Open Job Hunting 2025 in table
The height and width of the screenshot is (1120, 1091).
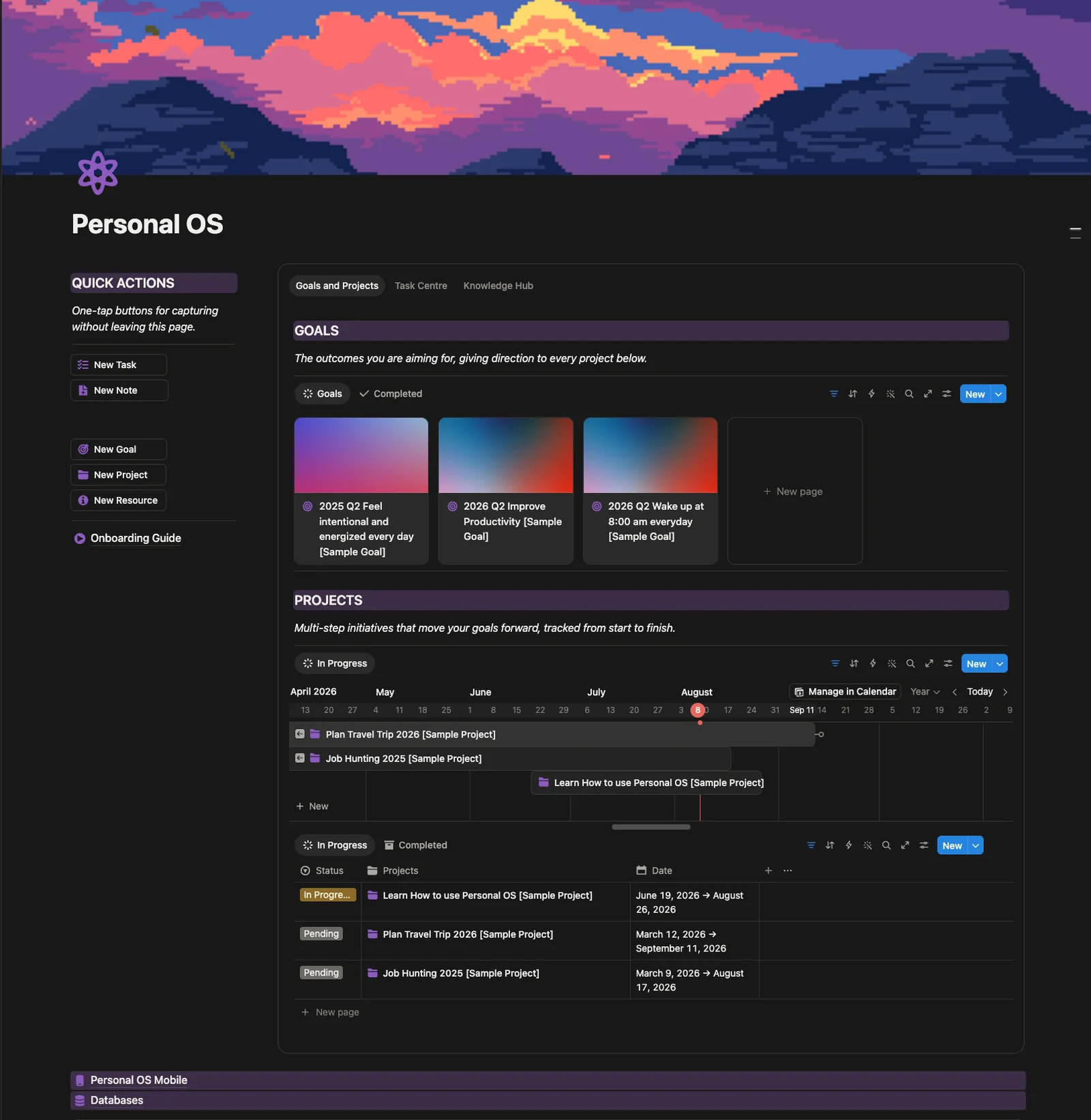tap(461, 973)
